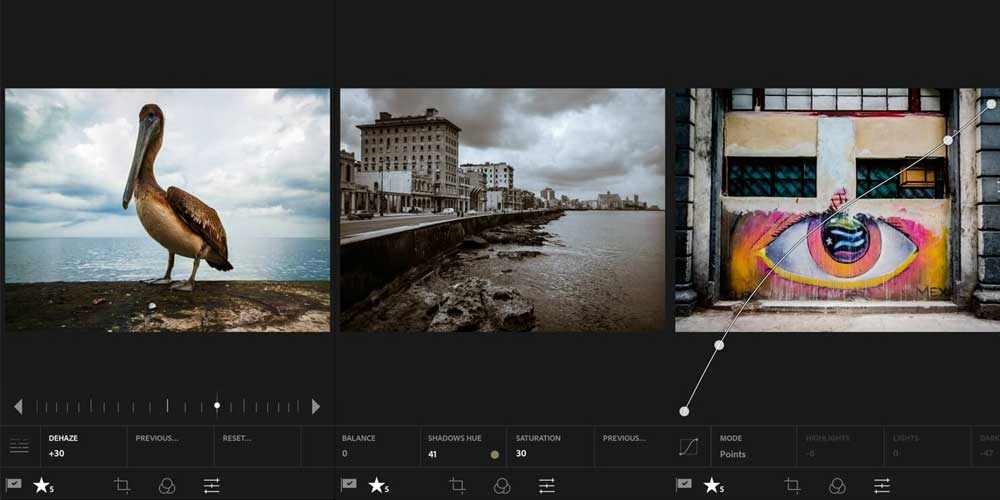Open adjustments sliders icon under eye mural photo
The width and height of the screenshot is (1000, 500).
(882, 486)
